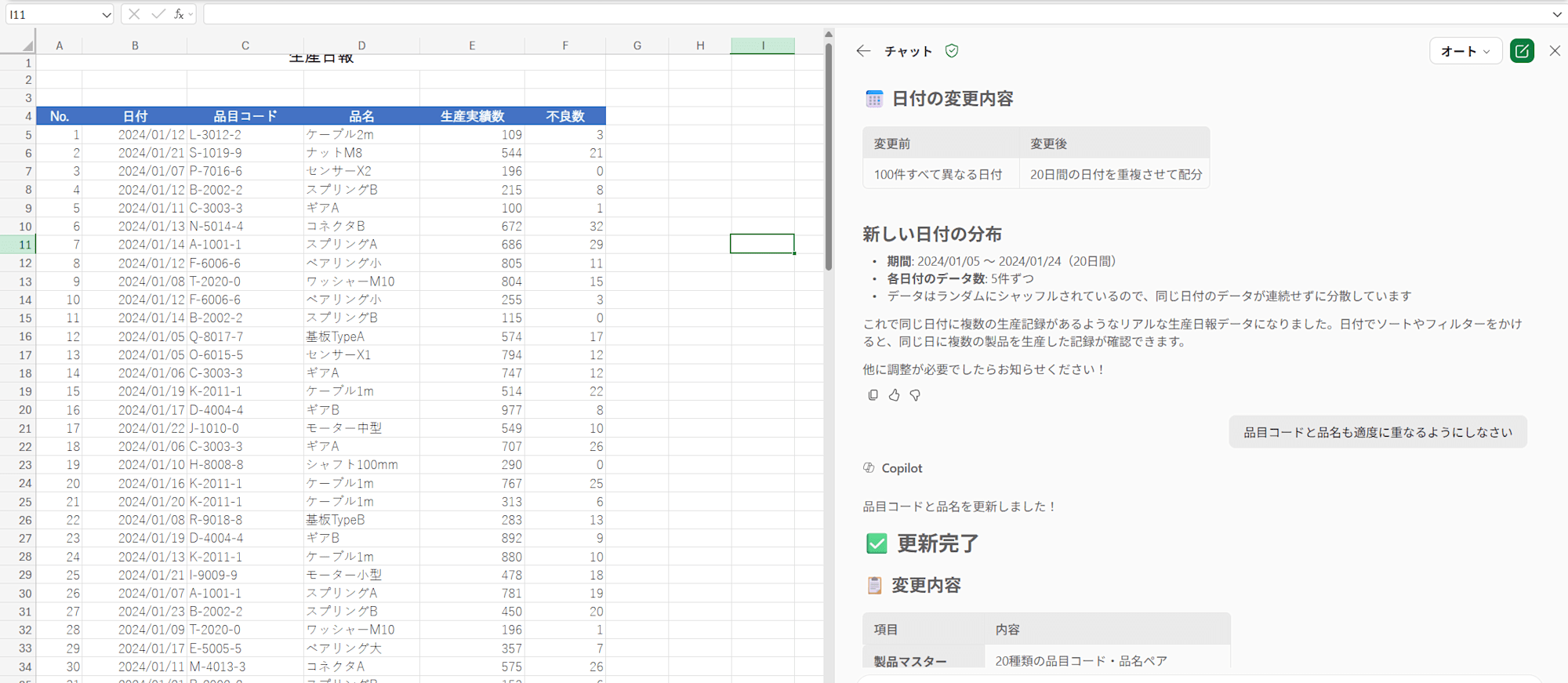Expand the Name Box dropdown arrow

pyautogui.click(x=107, y=15)
